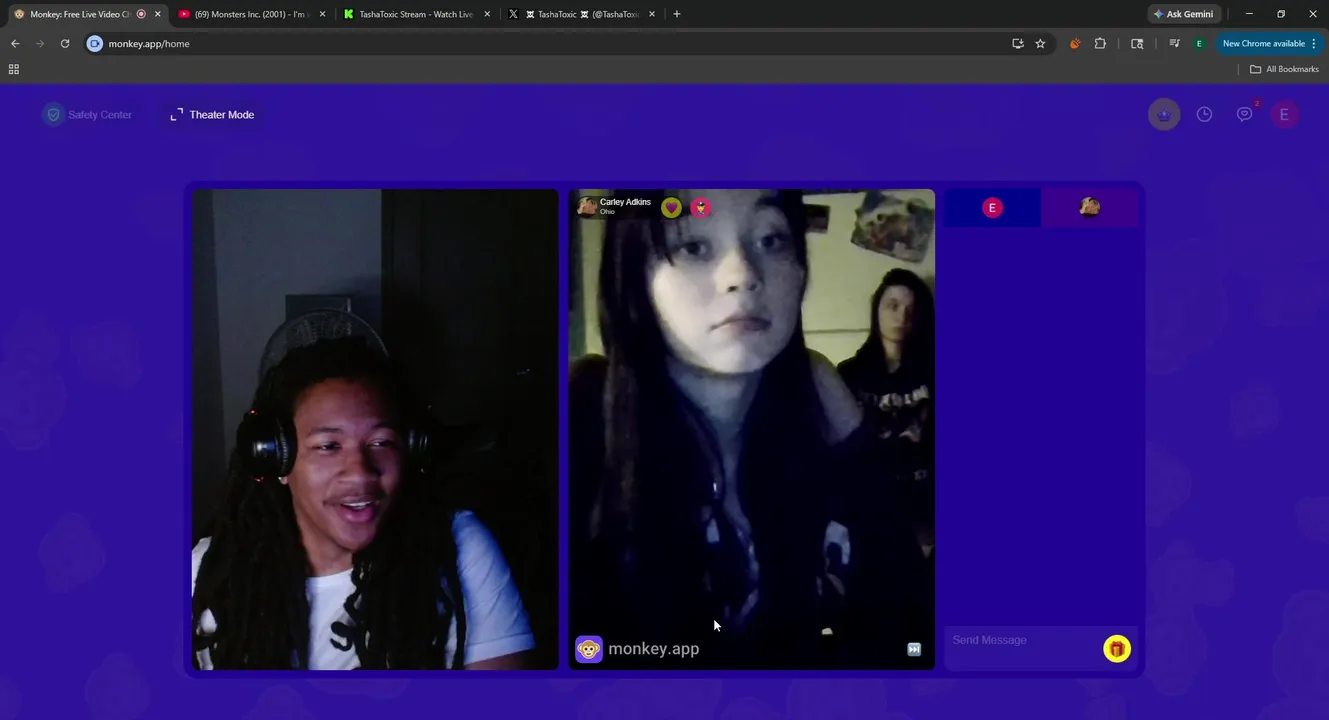Viewport: 1329px width, 720px height.
Task: Open the premium crown icon
Action: (1164, 115)
